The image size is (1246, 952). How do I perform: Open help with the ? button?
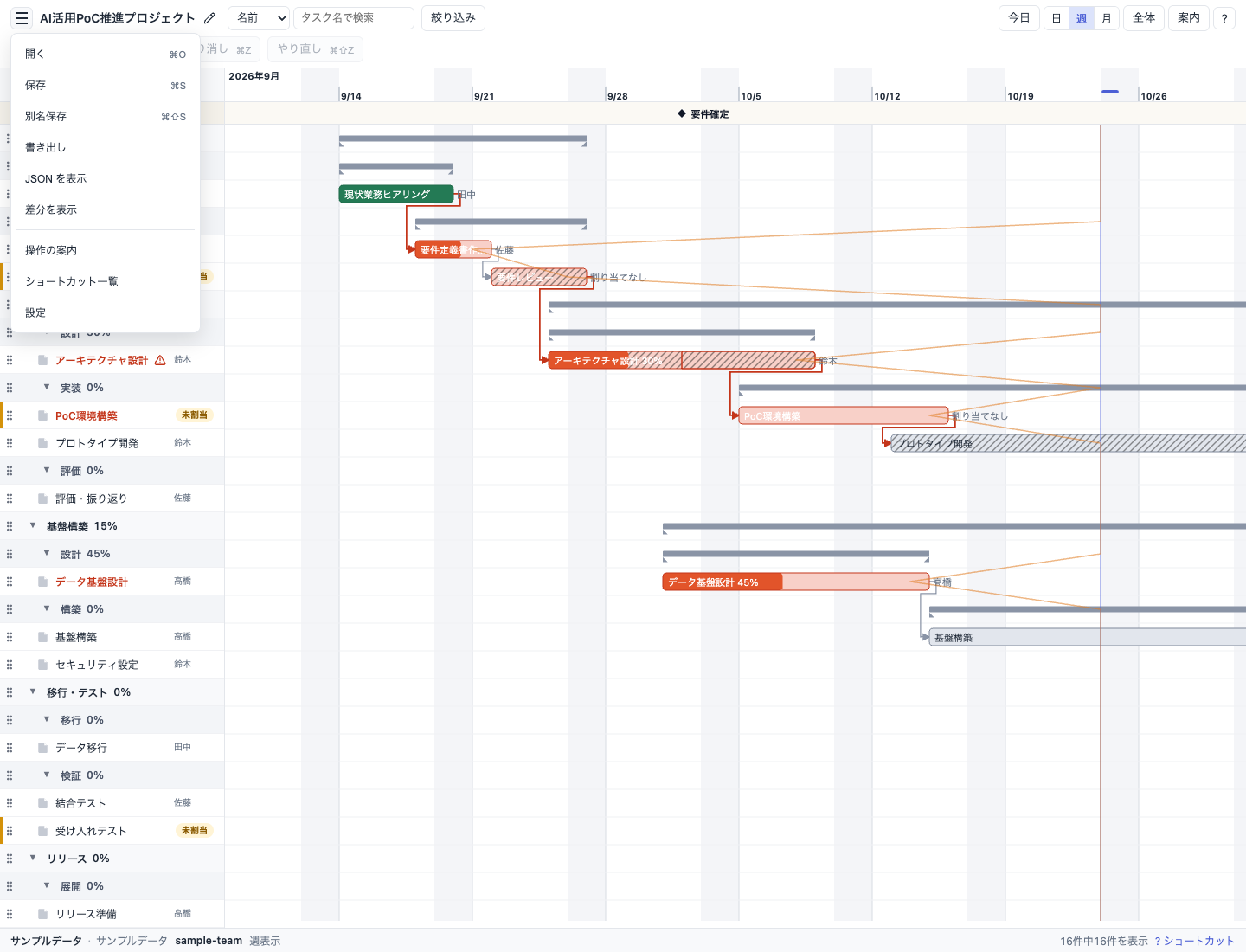coord(1224,18)
